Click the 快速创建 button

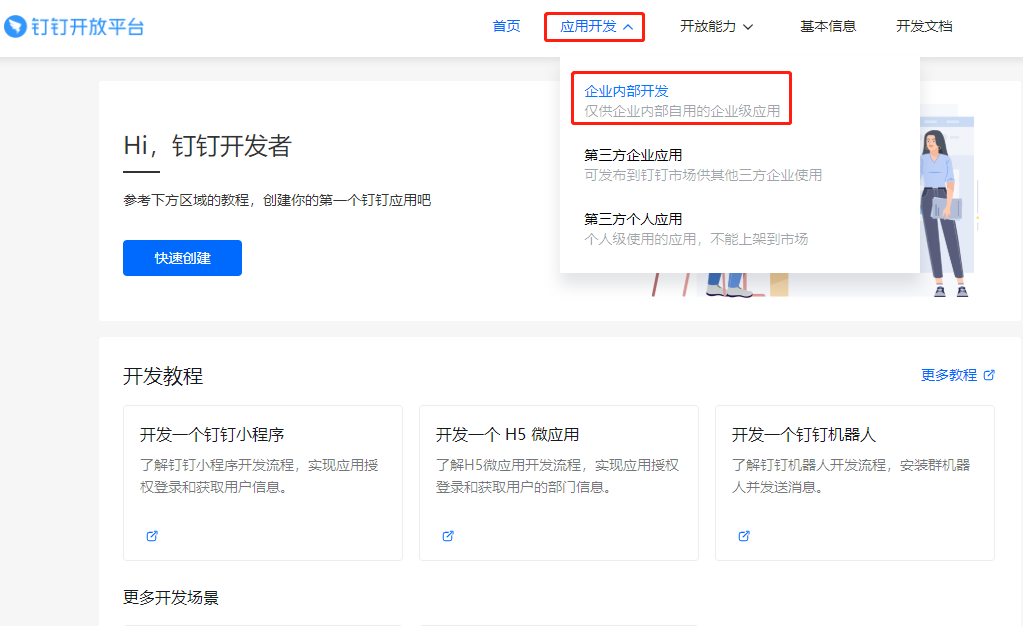coord(182,258)
